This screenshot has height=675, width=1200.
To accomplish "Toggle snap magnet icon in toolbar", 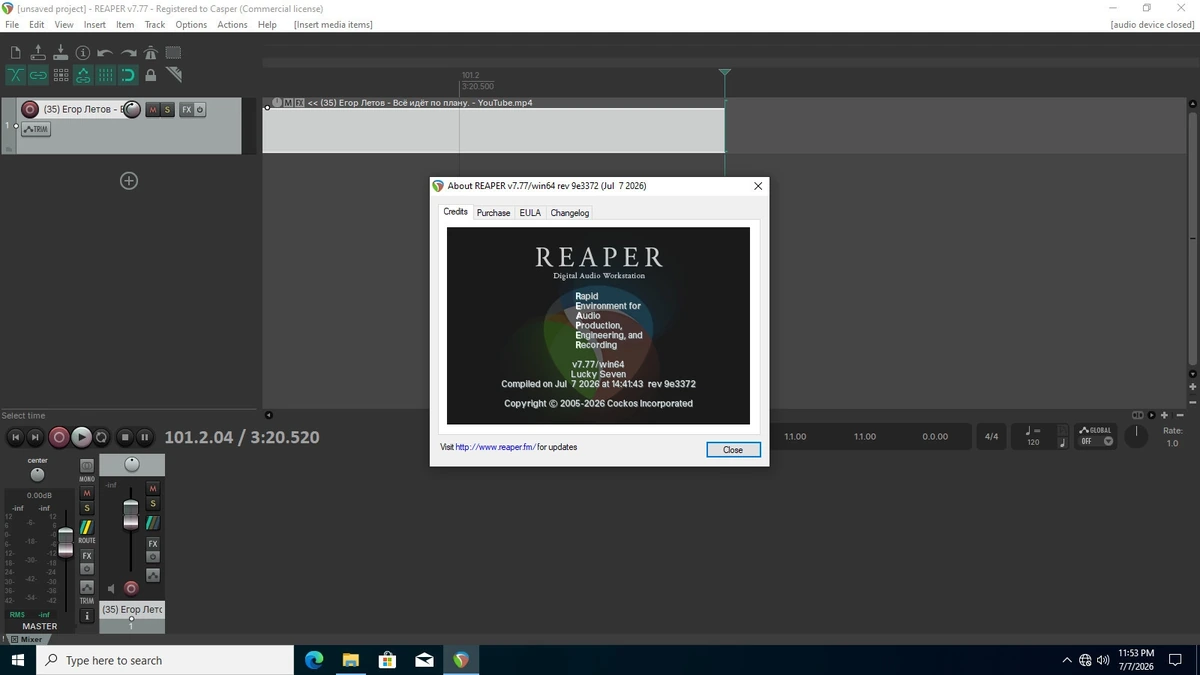I will (x=128, y=75).
